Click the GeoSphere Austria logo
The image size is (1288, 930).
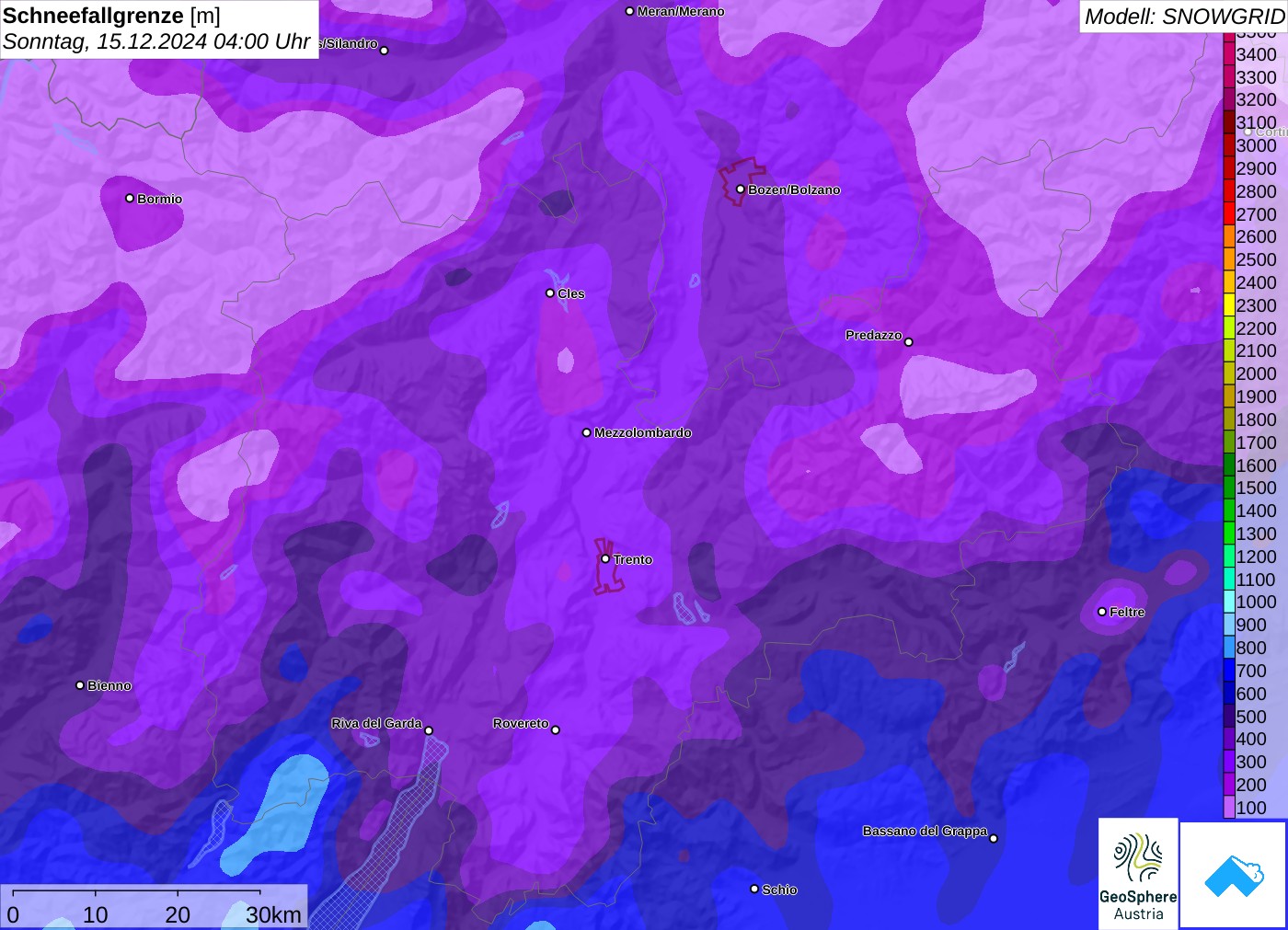pos(1138,873)
